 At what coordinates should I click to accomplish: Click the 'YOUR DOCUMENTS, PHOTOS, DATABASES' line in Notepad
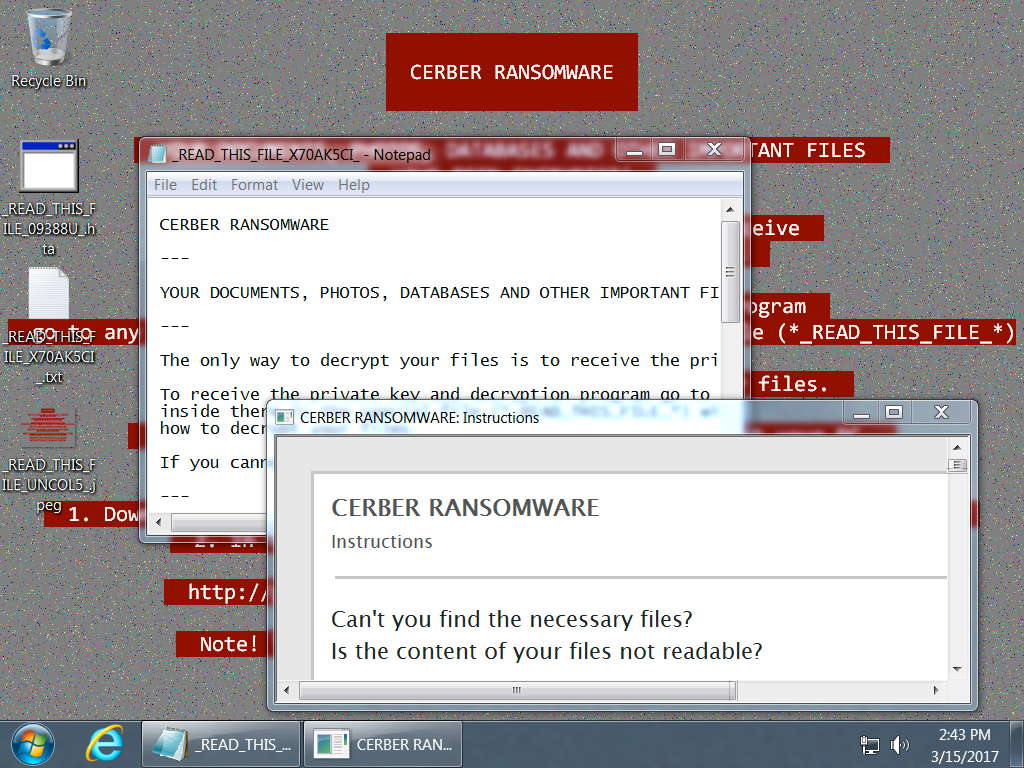439,293
